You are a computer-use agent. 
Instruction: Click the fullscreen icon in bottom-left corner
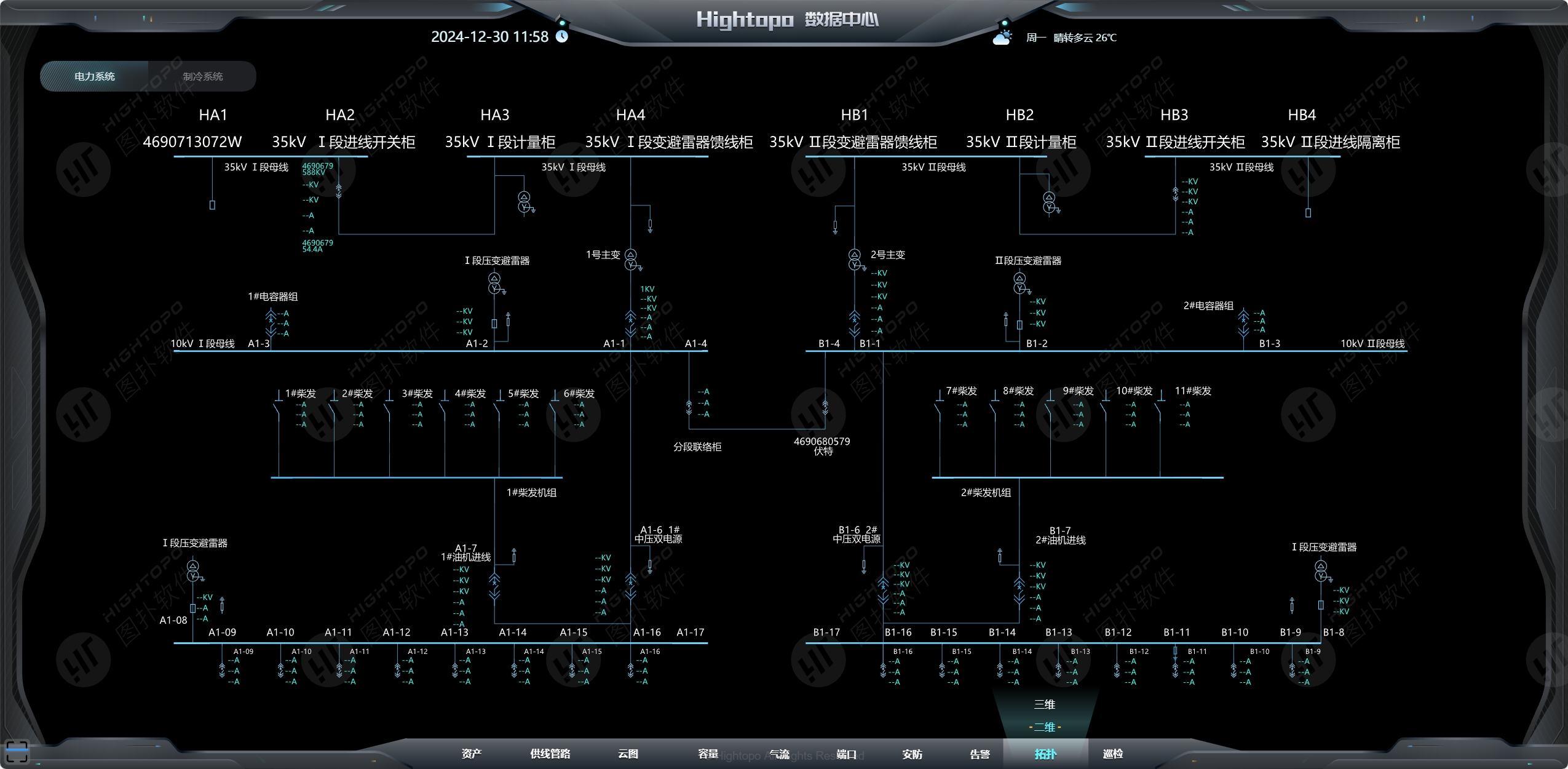pyautogui.click(x=17, y=752)
